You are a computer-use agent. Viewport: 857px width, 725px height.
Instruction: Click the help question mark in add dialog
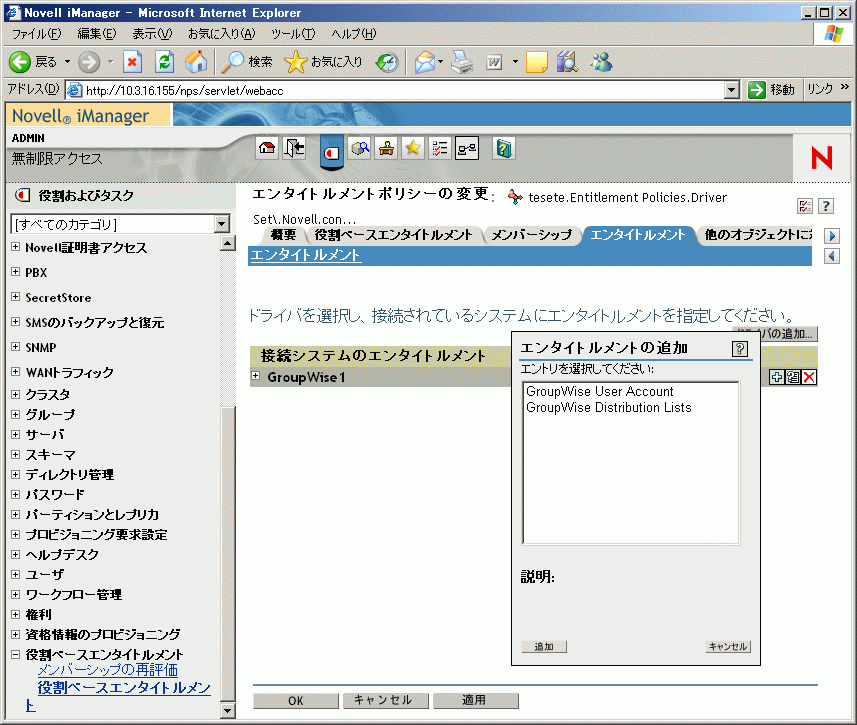point(740,348)
